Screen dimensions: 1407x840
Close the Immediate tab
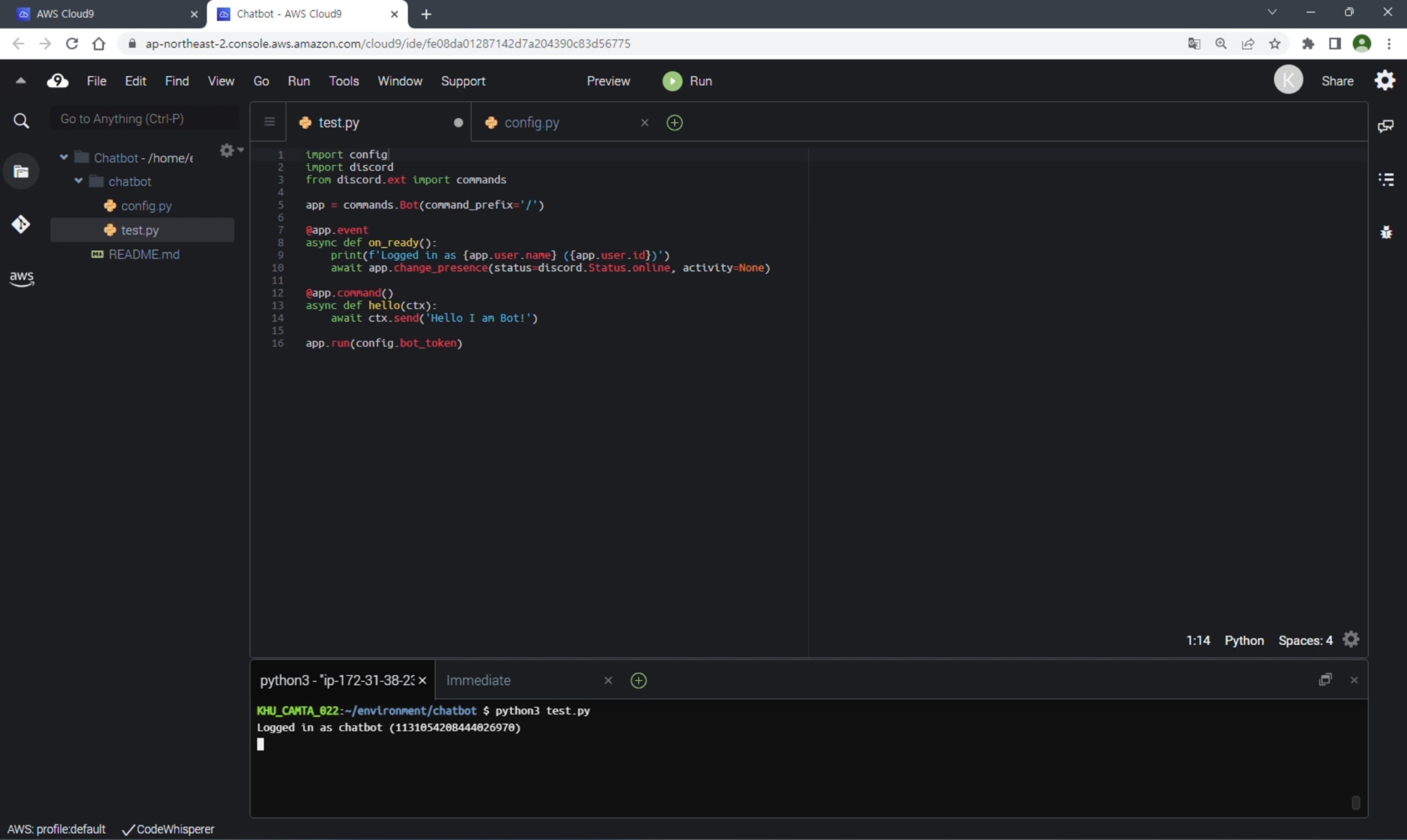click(608, 680)
